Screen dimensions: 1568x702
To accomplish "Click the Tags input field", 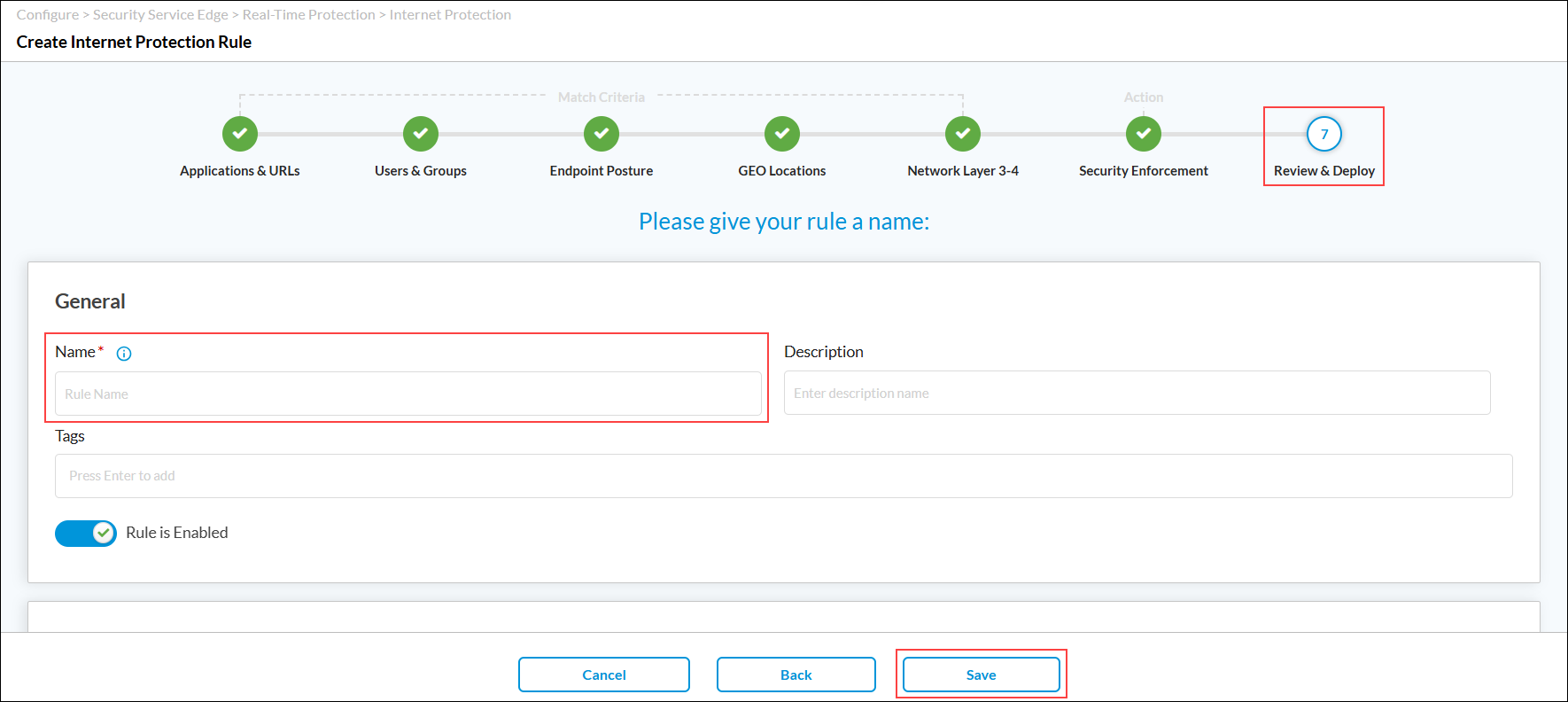I will pyautogui.click(x=783, y=476).
